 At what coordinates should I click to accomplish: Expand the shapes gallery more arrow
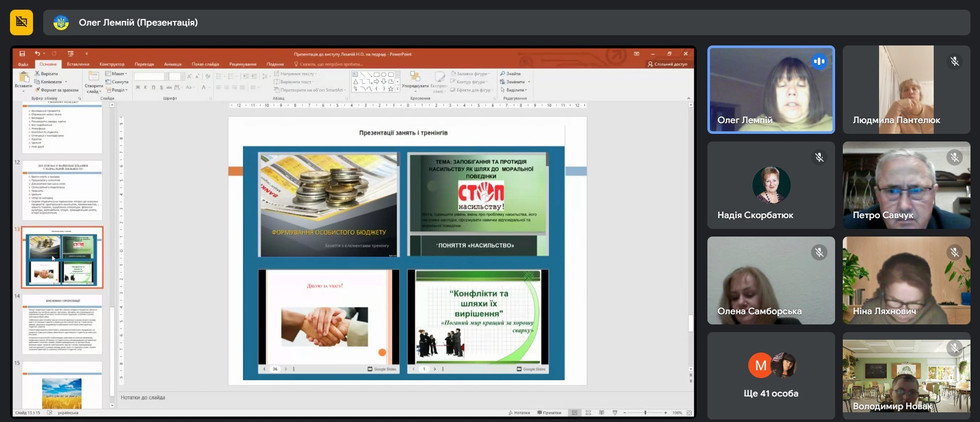click(x=398, y=89)
